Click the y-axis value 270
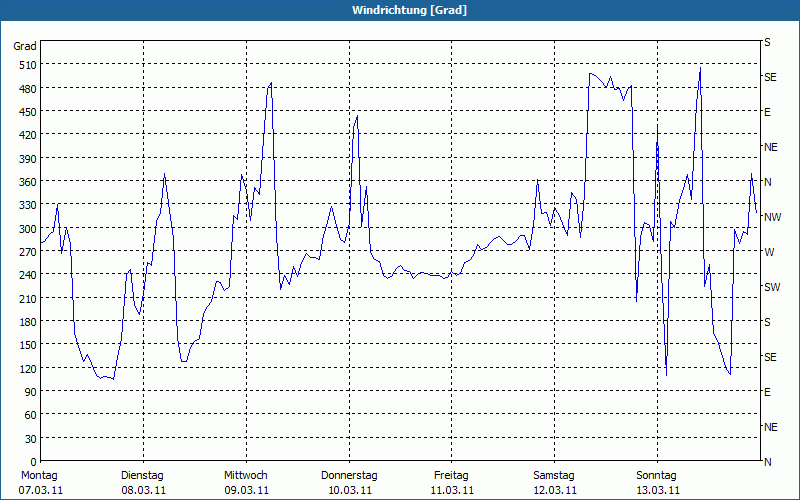This screenshot has height=500, width=800. tap(28, 252)
